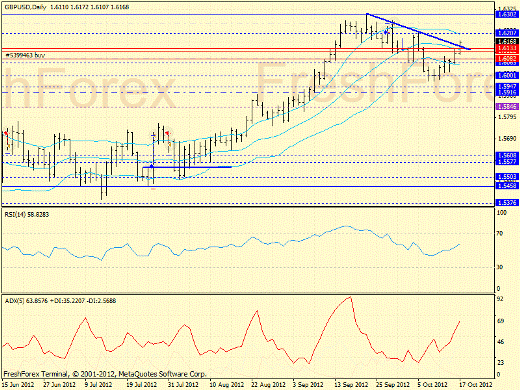Click the #5399463 buy order label
Image resolution: width=520 pixels, height=390 pixels.
click(x=25, y=55)
